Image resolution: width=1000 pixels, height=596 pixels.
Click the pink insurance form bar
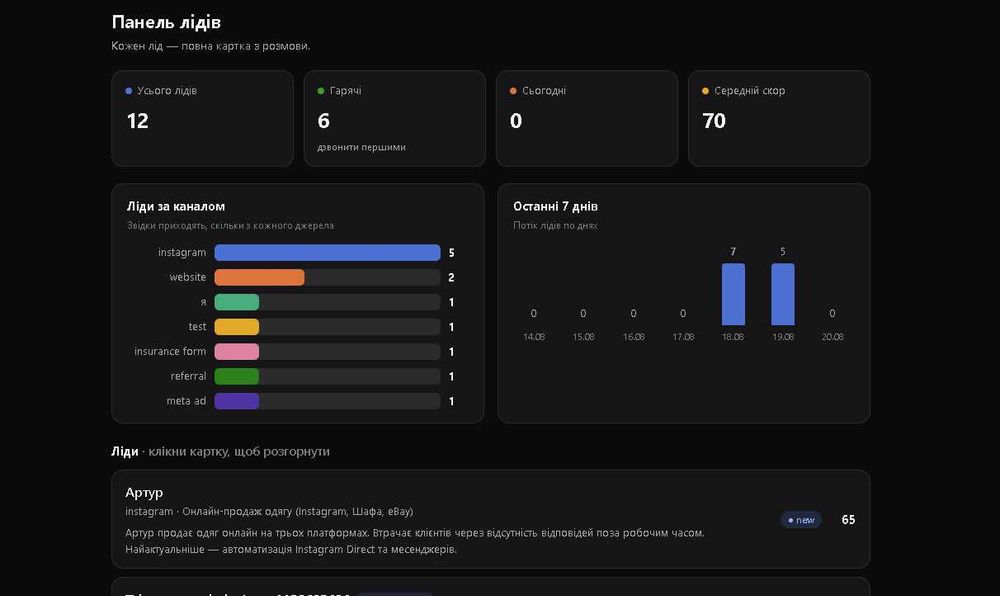click(x=237, y=351)
